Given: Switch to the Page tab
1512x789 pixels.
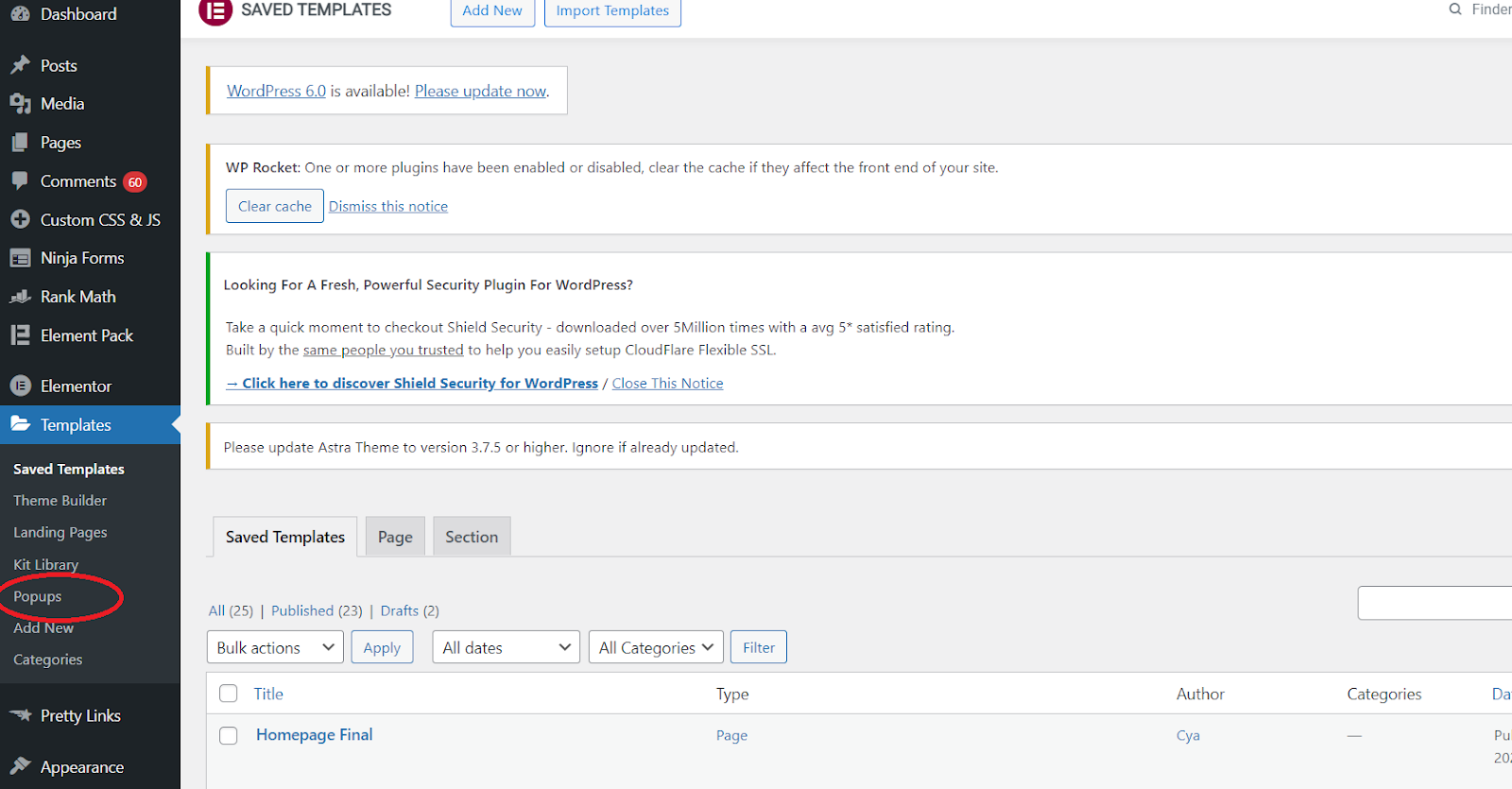Looking at the screenshot, I should [x=395, y=537].
